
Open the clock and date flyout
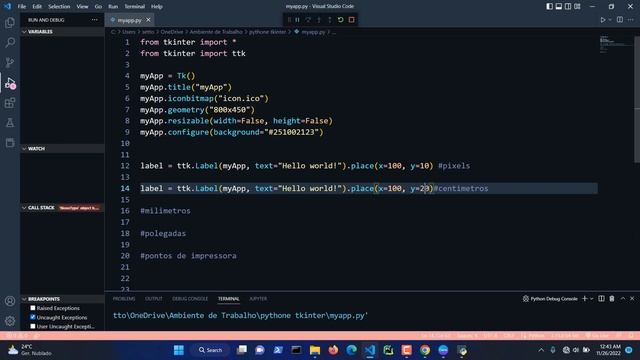pos(610,350)
